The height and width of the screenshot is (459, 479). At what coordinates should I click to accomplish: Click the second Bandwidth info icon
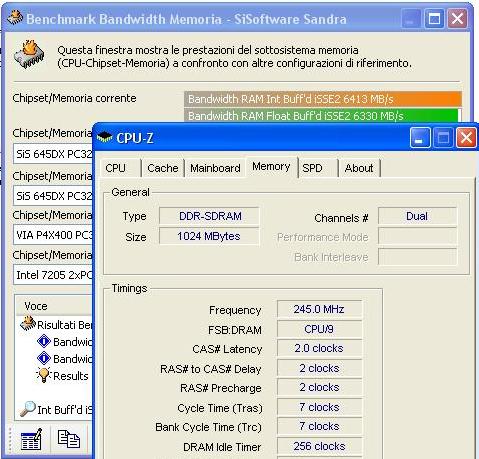[44, 359]
